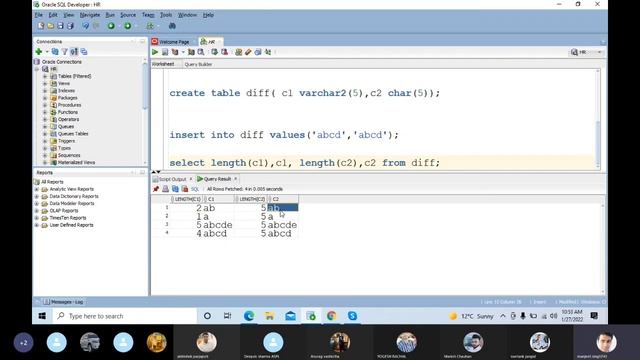Viewport: 640px width, 360px height.
Task: Click the red delete icon in Query Result toolbar
Action: (185, 189)
